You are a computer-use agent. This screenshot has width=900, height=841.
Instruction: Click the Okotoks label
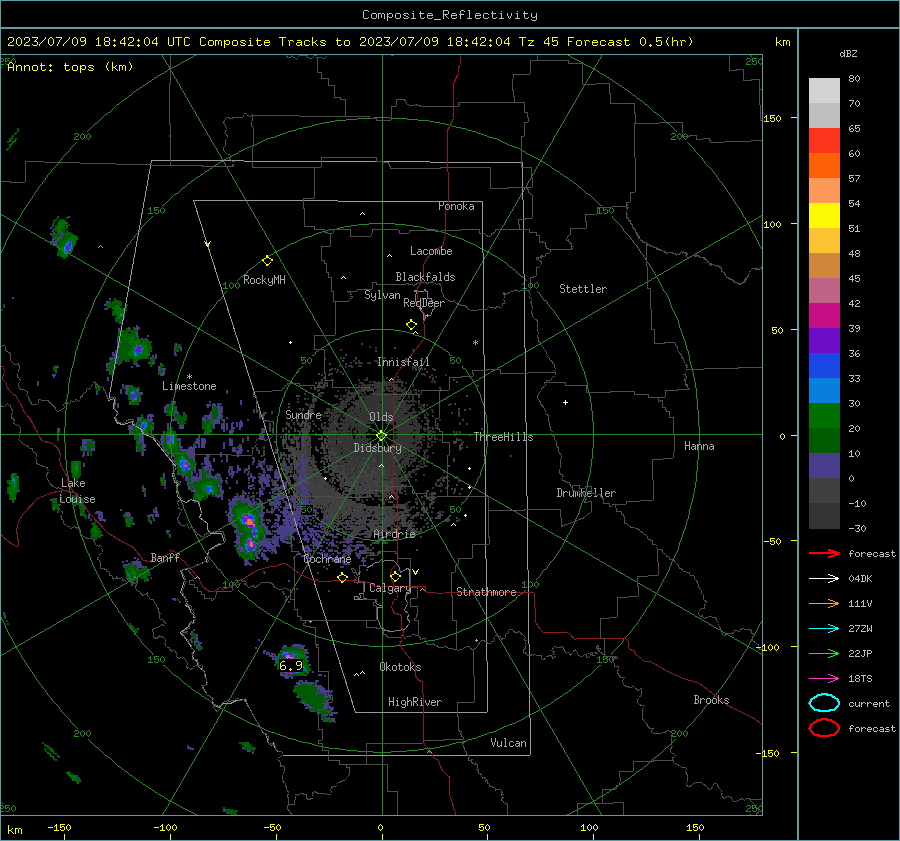[x=400, y=667]
